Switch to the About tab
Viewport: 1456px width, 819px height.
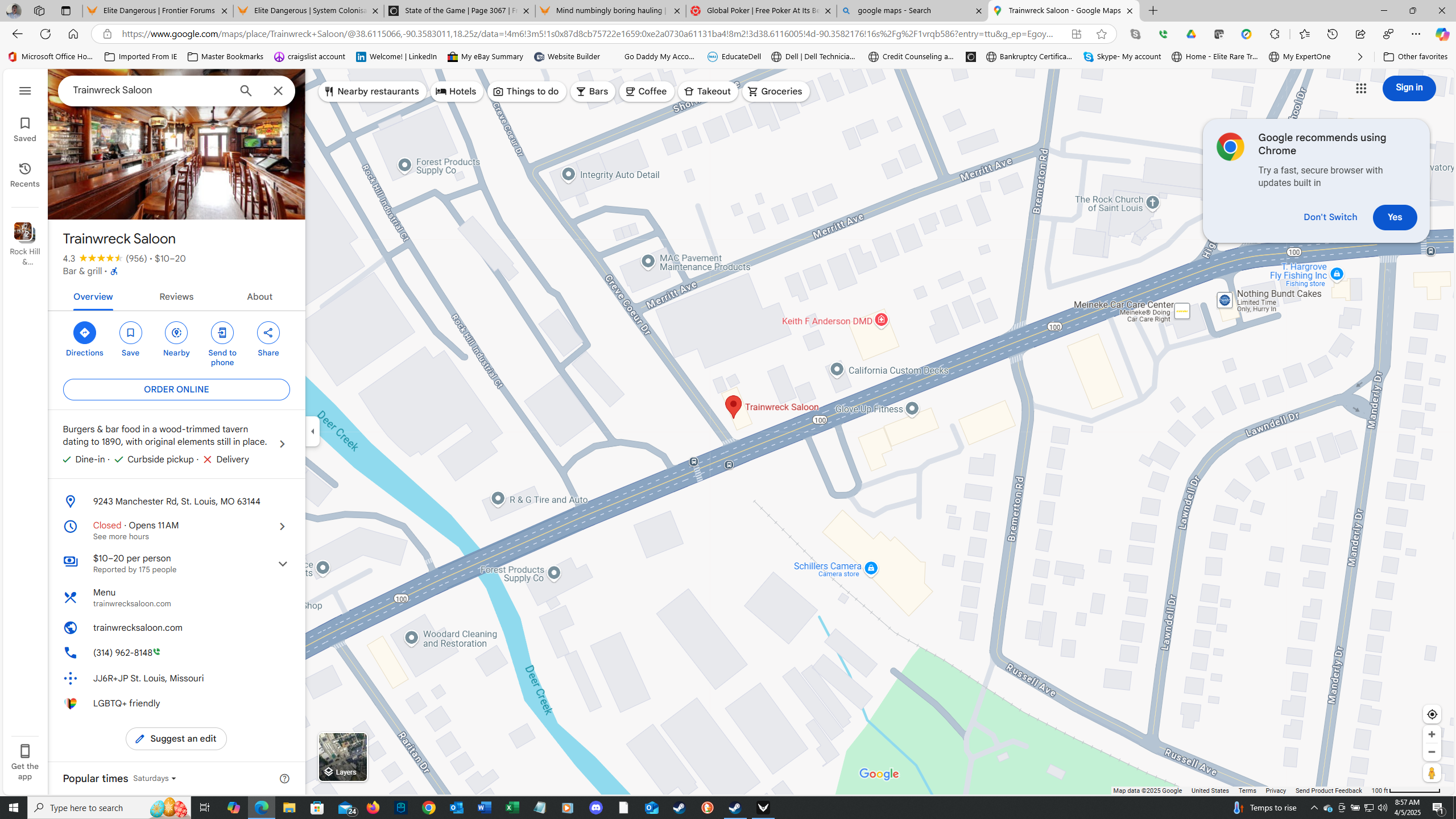point(259,297)
